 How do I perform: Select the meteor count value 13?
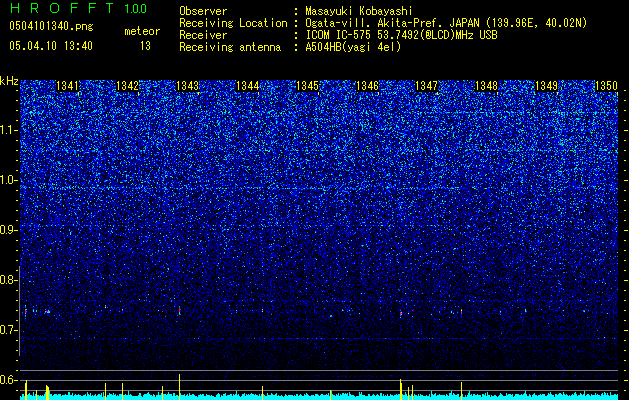coord(145,46)
